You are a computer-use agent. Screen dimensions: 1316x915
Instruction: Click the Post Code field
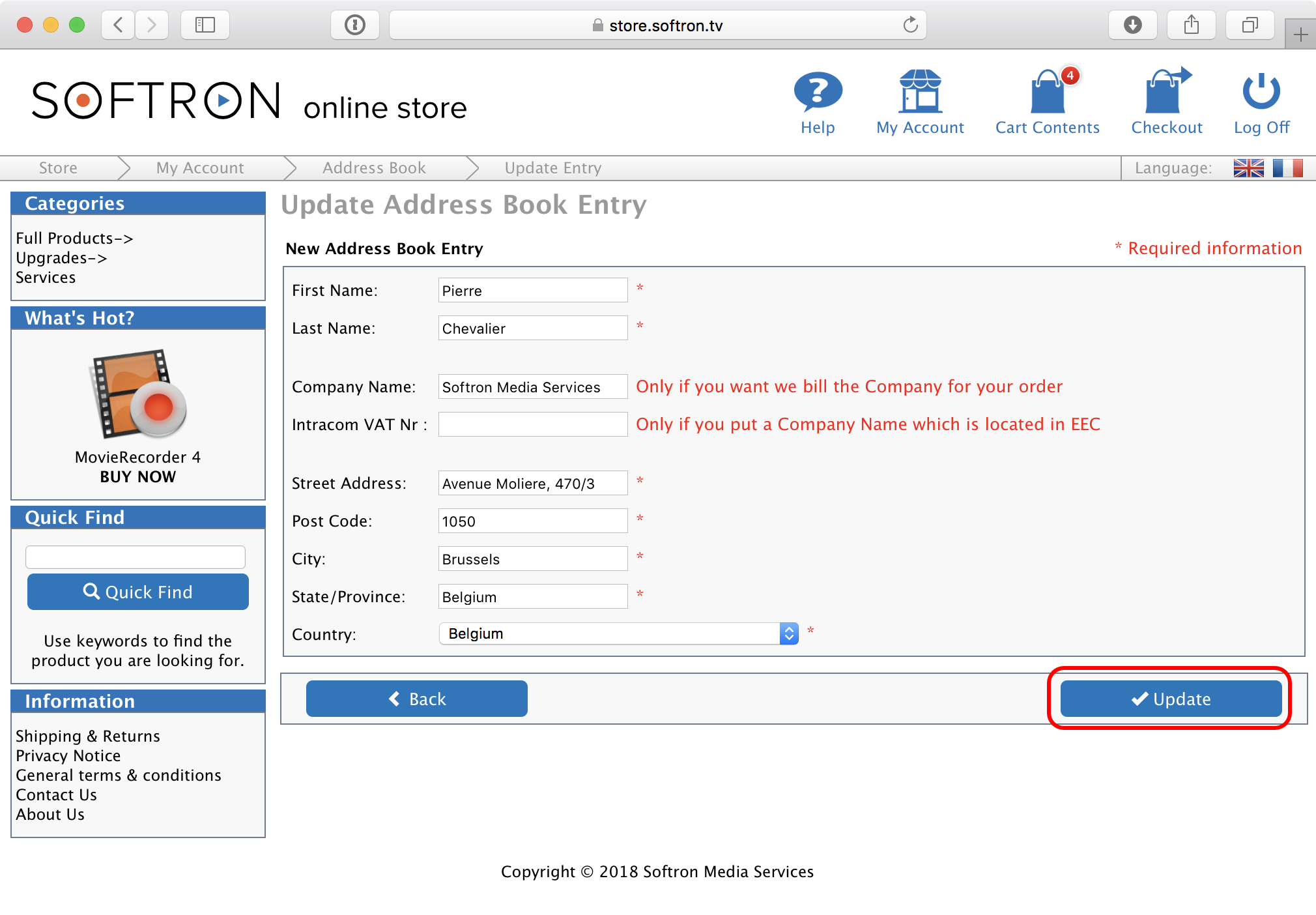pos(533,521)
